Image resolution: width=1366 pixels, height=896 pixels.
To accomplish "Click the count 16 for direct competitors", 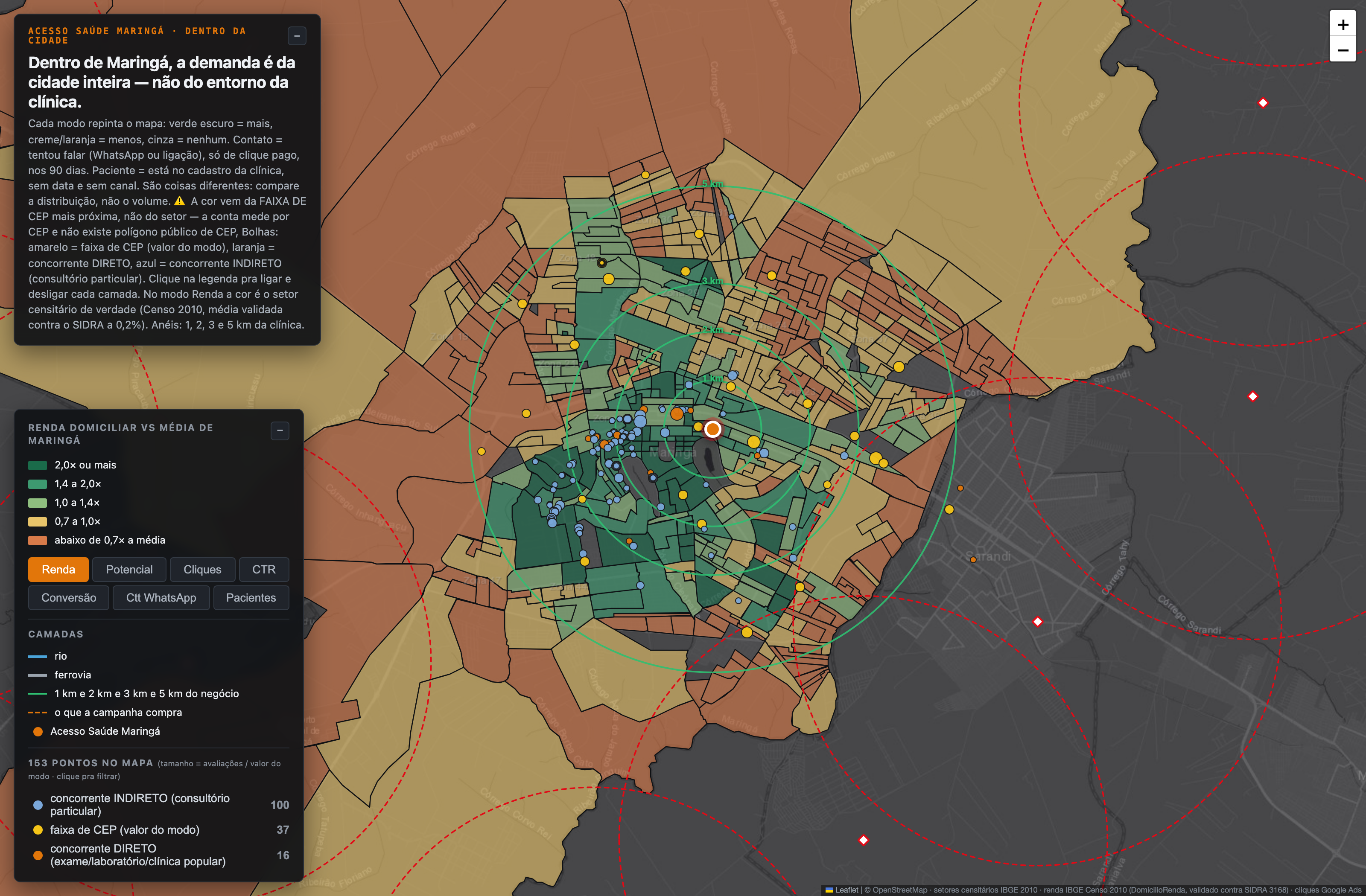I will tap(283, 855).
